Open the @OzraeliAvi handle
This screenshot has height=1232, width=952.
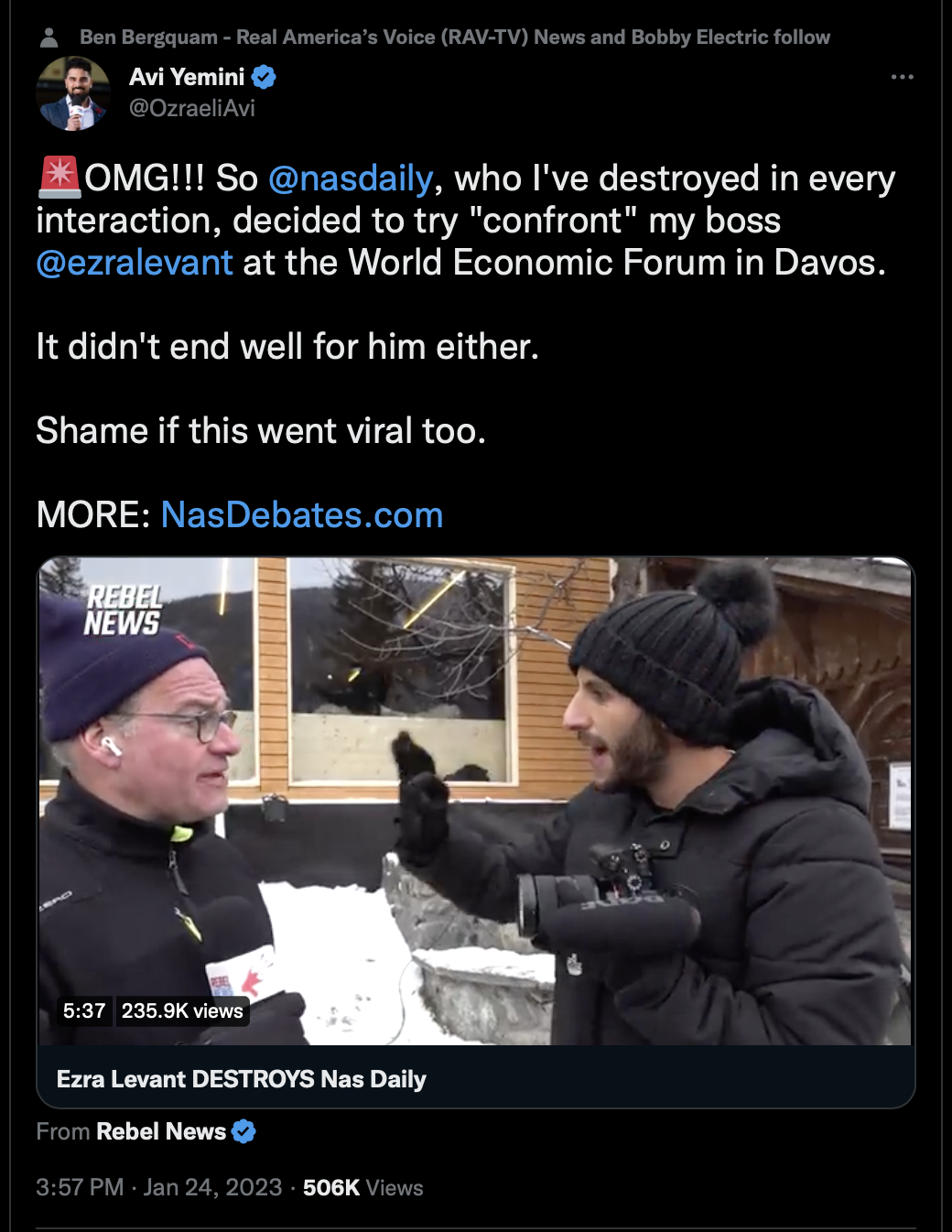click(x=192, y=108)
